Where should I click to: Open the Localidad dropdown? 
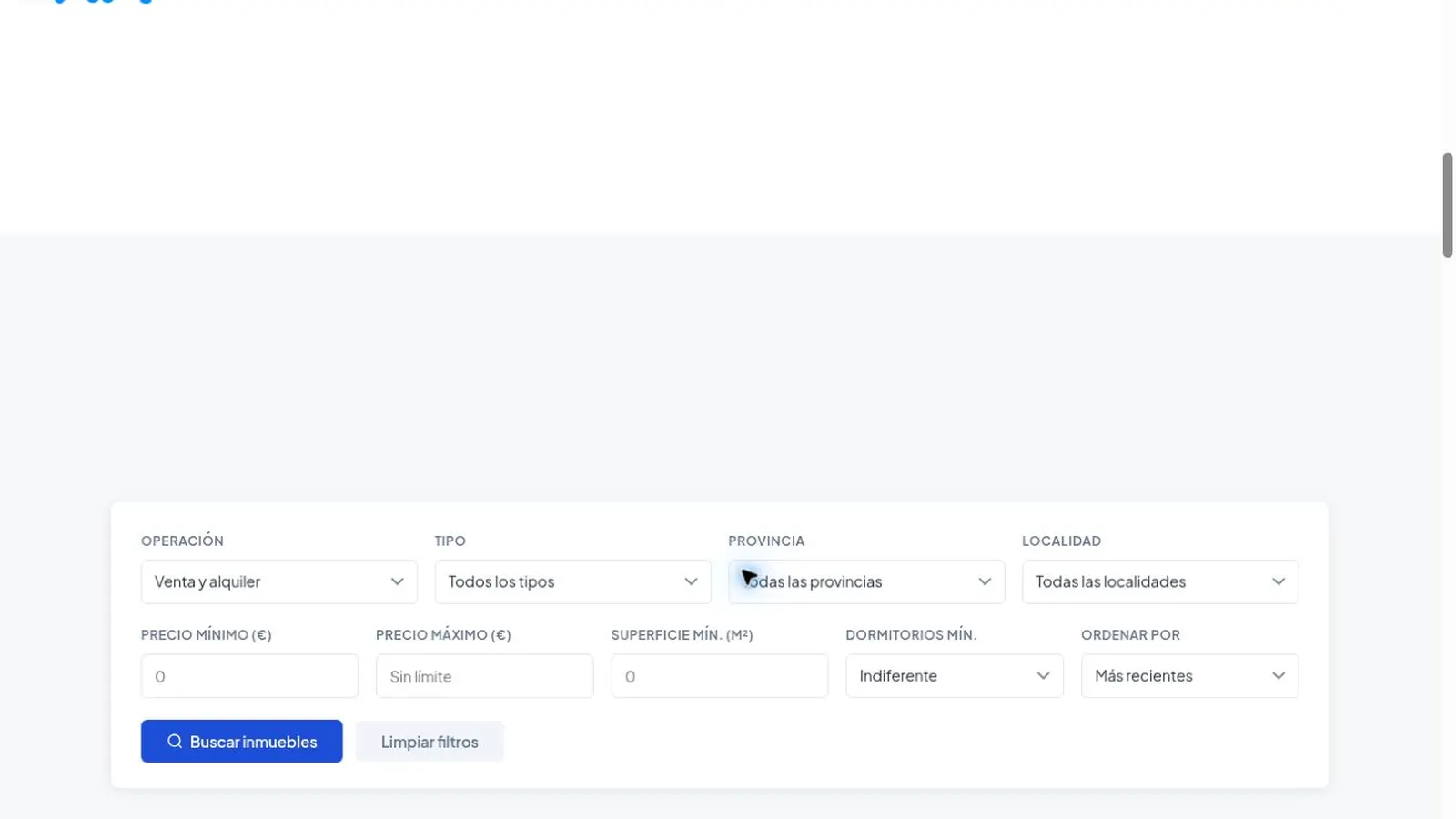pos(1160,581)
